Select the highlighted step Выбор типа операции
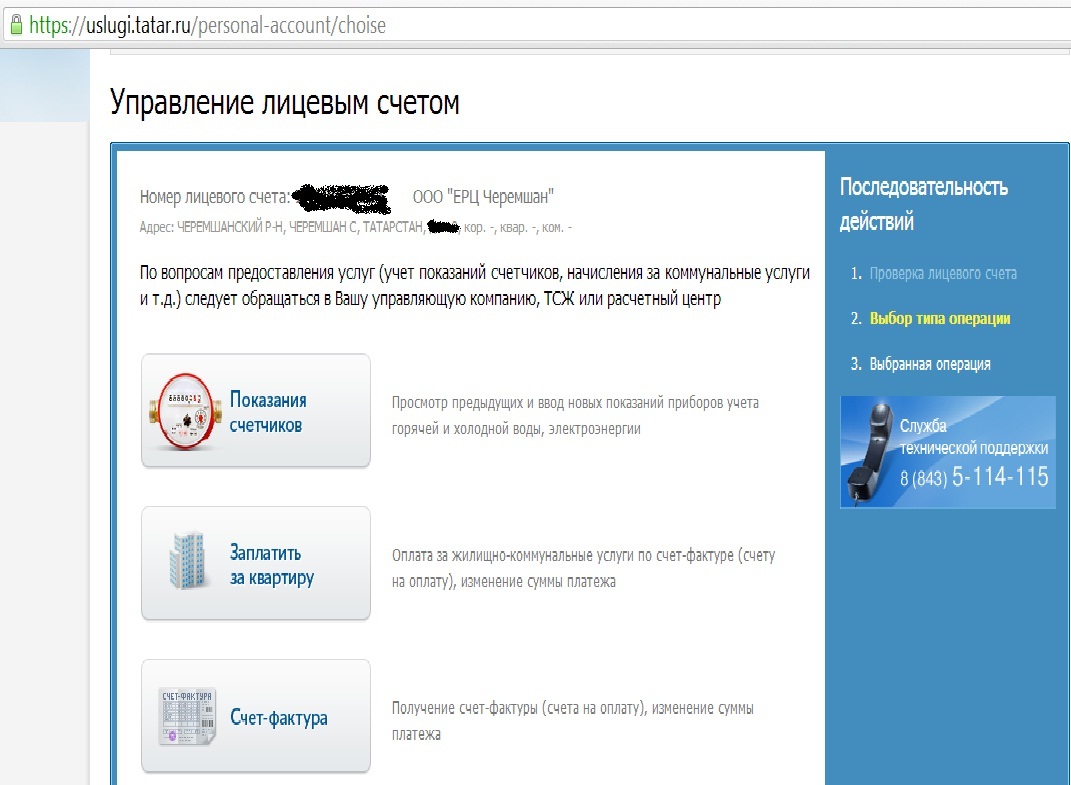 click(940, 319)
